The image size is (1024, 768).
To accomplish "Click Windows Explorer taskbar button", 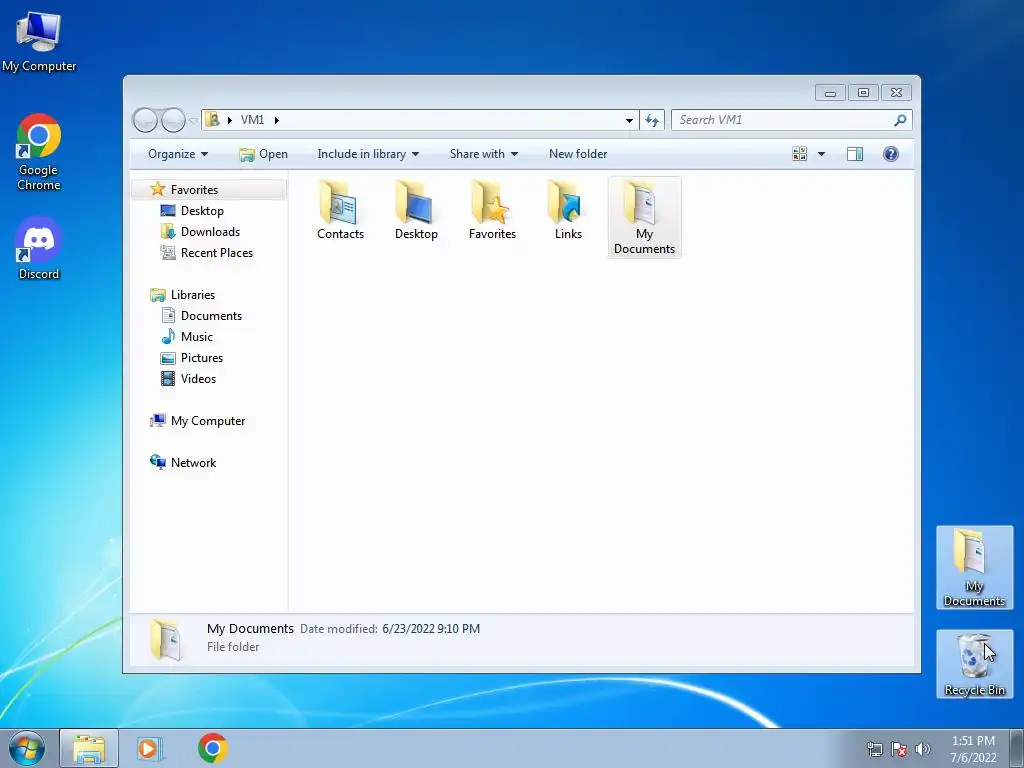I will [x=89, y=748].
